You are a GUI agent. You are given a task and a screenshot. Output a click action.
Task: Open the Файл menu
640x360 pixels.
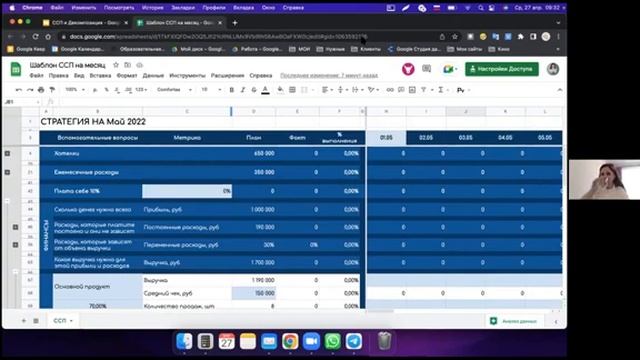point(36,76)
